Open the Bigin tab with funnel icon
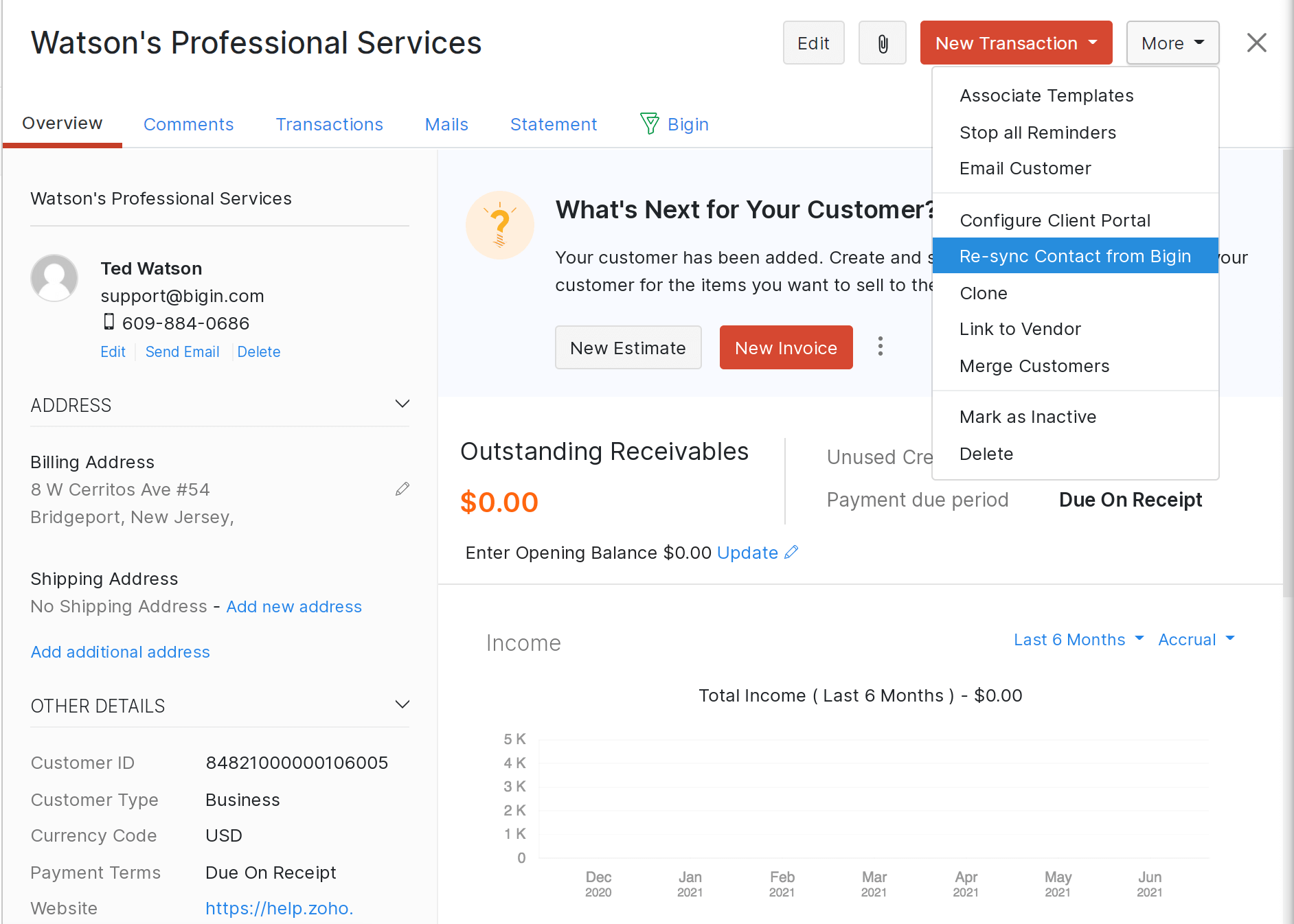The image size is (1294, 924). 674,124
